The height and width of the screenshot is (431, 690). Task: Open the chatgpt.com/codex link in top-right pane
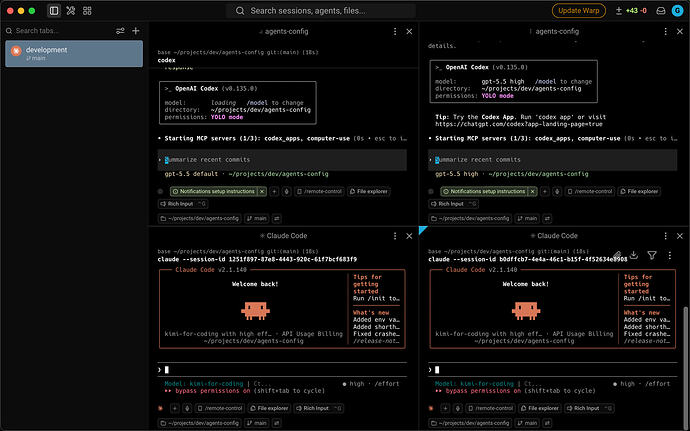pyautogui.click(x=519, y=124)
